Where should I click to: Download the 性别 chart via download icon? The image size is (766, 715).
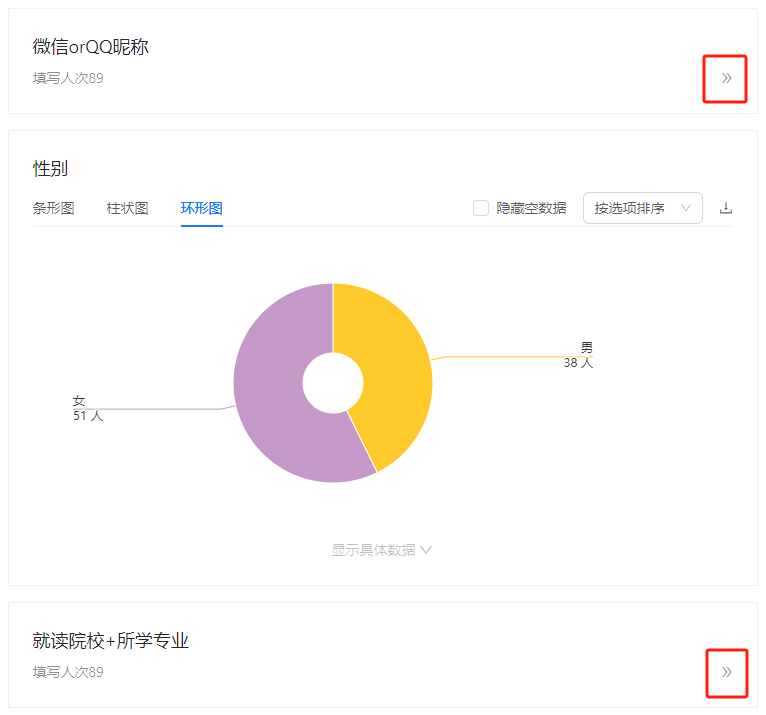click(725, 208)
